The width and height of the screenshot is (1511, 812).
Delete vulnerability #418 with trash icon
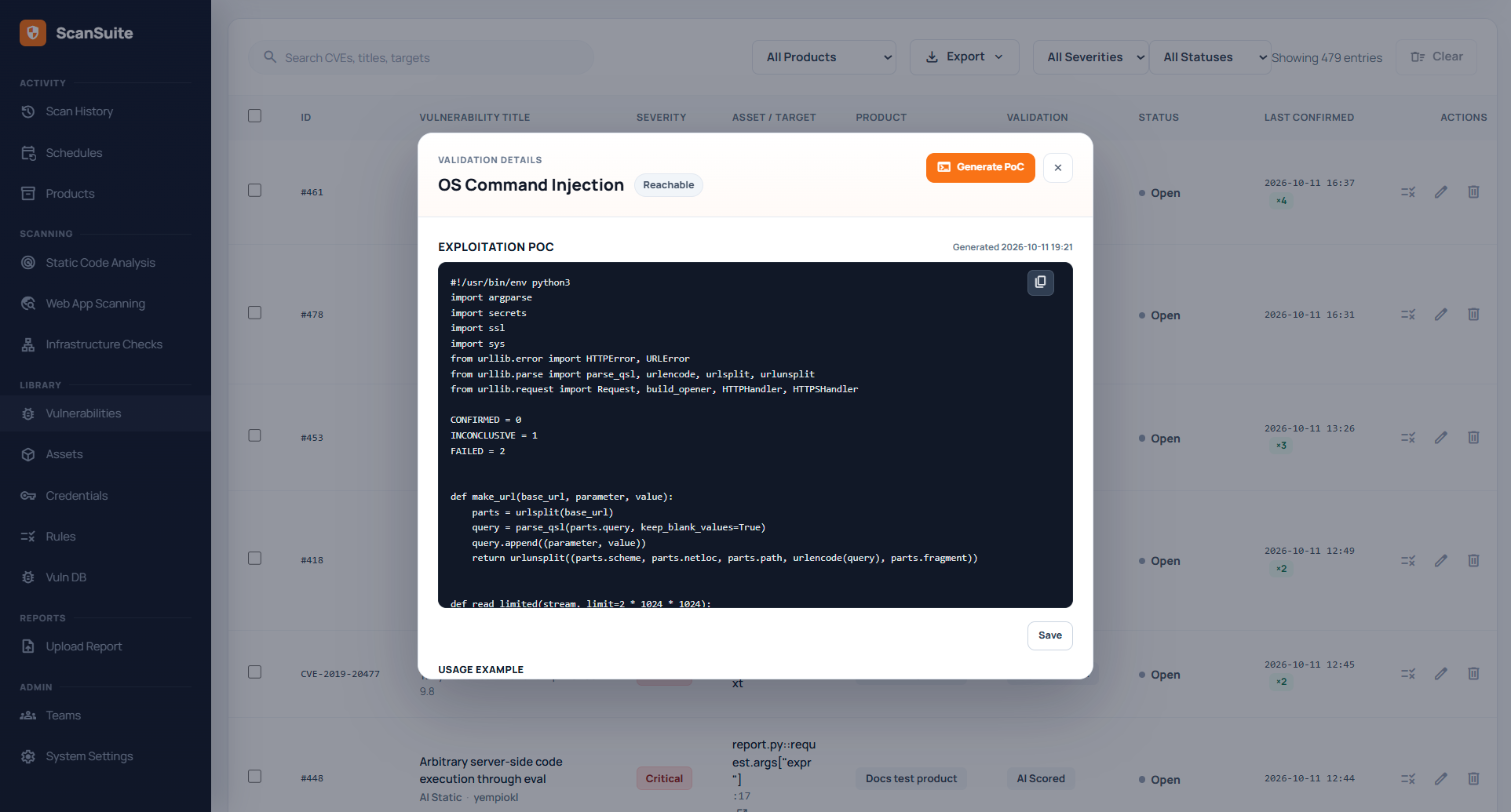pos(1473,561)
